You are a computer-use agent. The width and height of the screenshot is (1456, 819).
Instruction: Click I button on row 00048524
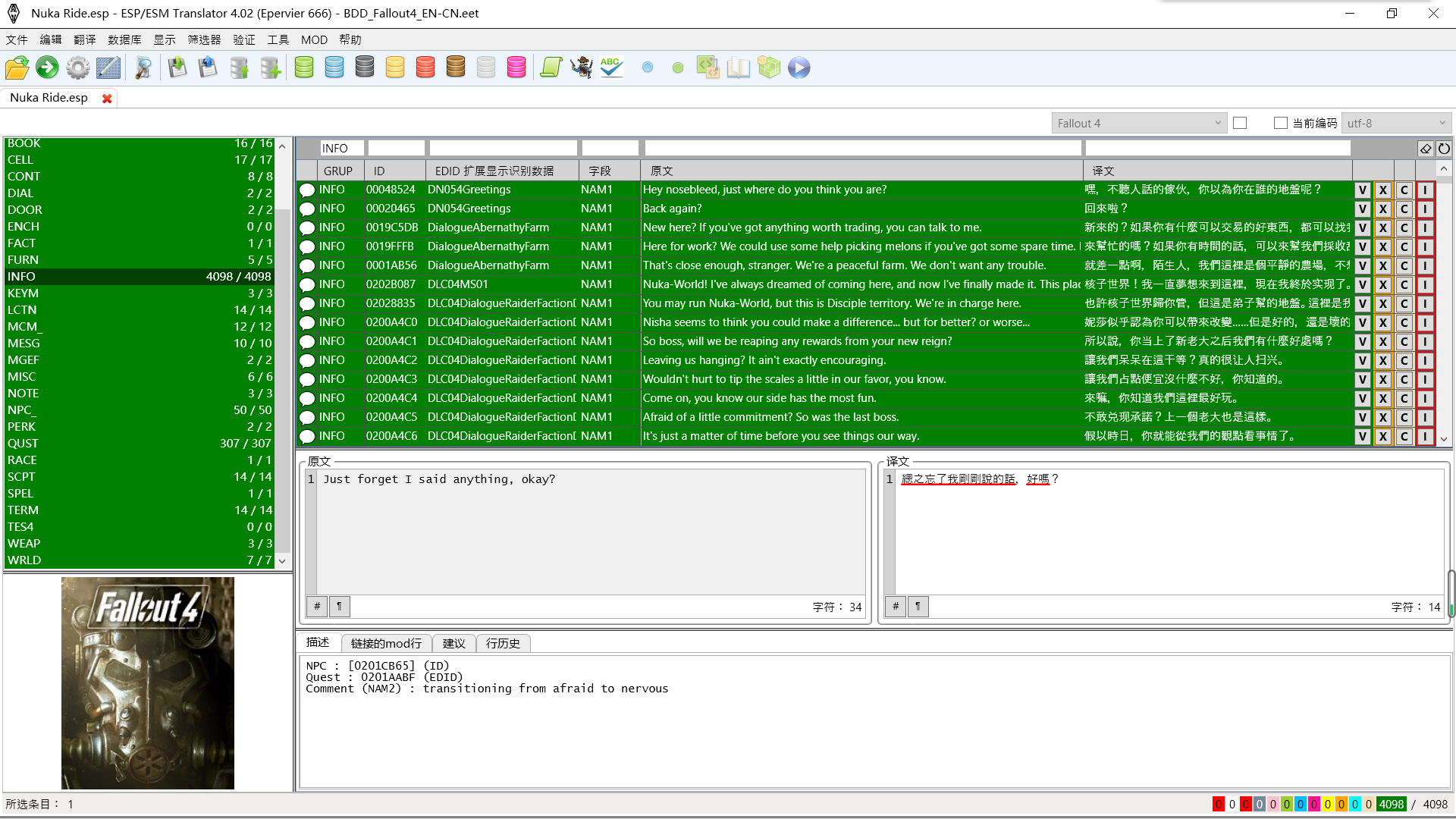[1425, 190]
